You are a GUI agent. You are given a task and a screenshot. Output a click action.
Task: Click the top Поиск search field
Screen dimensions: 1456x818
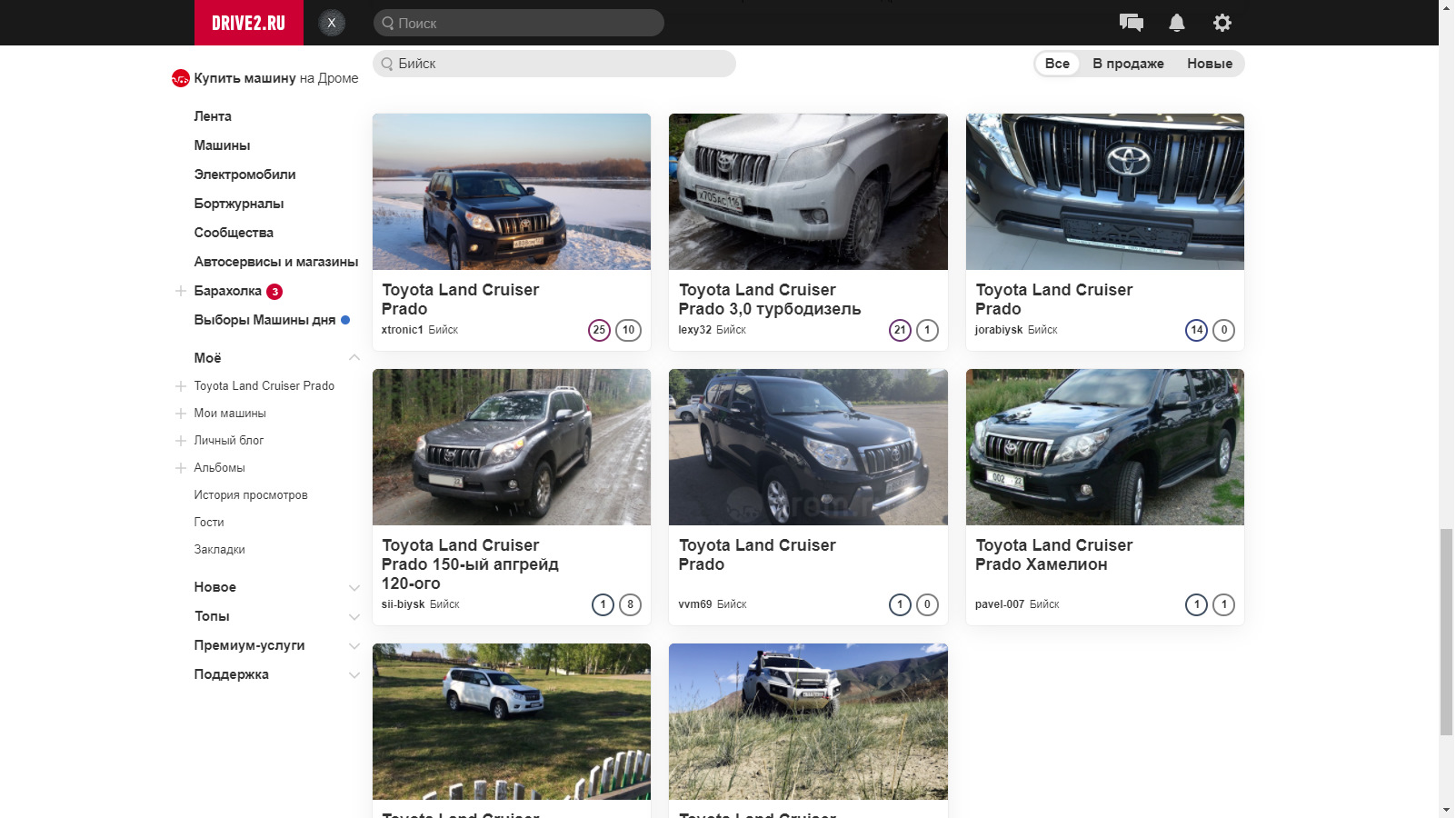[519, 23]
